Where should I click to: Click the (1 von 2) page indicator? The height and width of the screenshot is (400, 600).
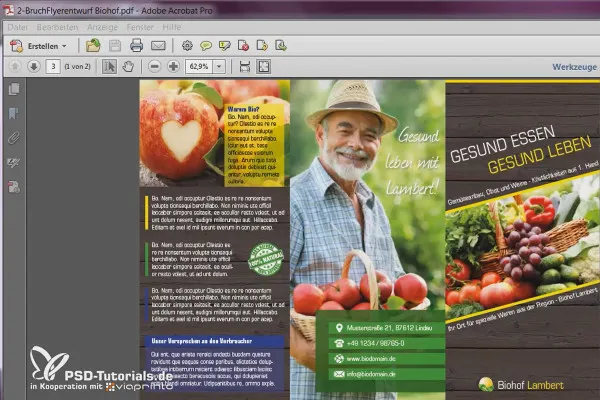coord(77,66)
